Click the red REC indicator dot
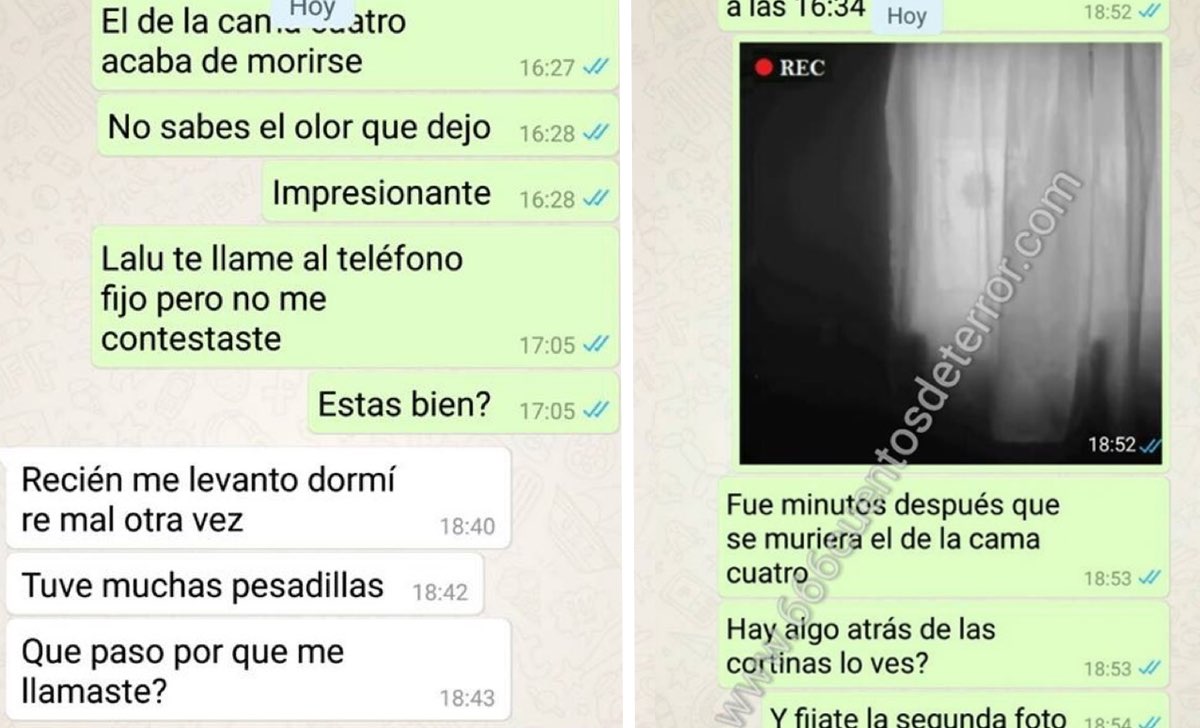1200x728 pixels. [765, 68]
